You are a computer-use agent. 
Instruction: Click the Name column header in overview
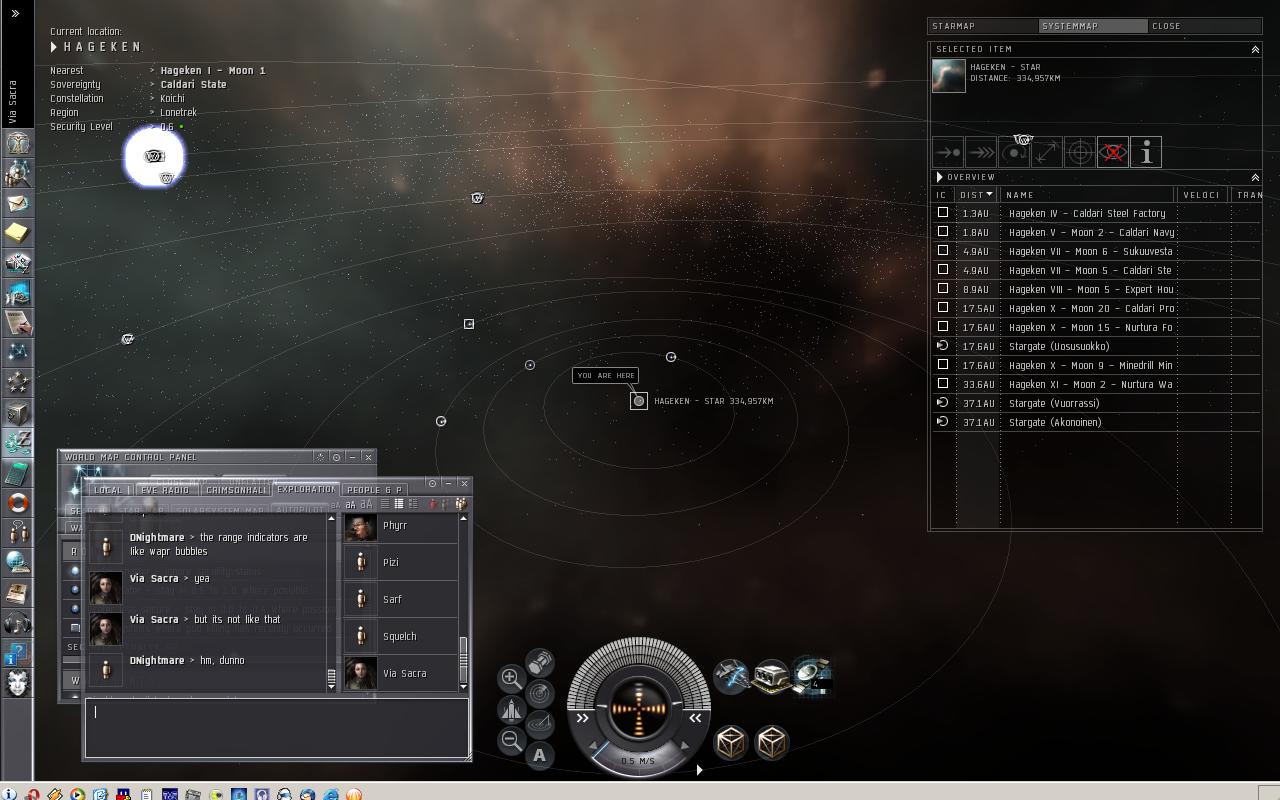click(x=1088, y=195)
